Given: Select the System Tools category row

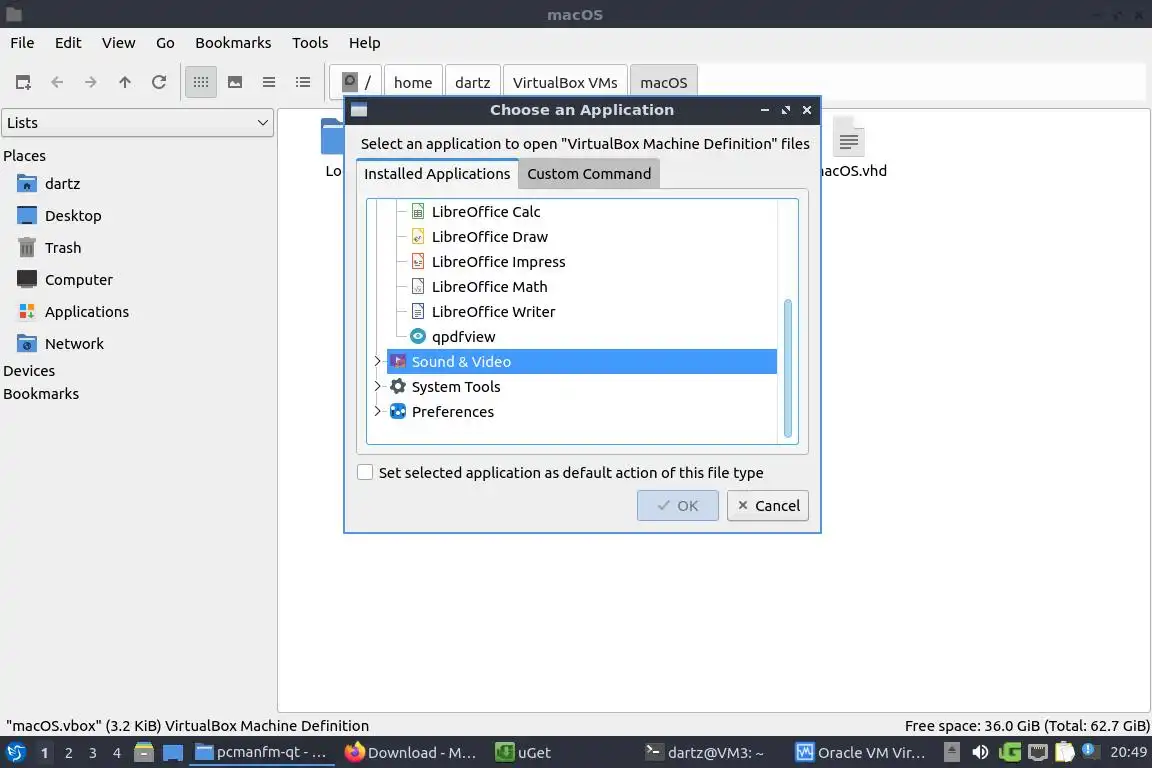Looking at the screenshot, I should pyautogui.click(x=581, y=387).
